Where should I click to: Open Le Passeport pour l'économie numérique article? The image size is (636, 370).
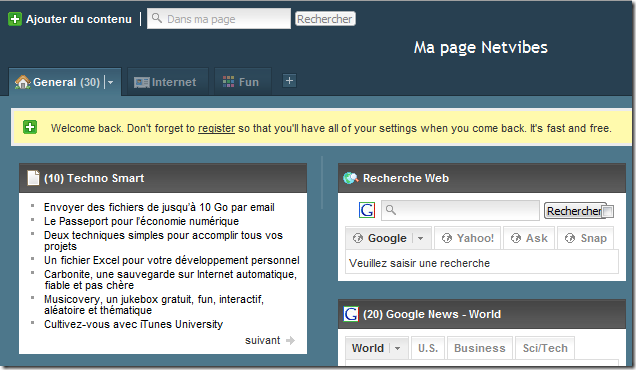(141, 221)
